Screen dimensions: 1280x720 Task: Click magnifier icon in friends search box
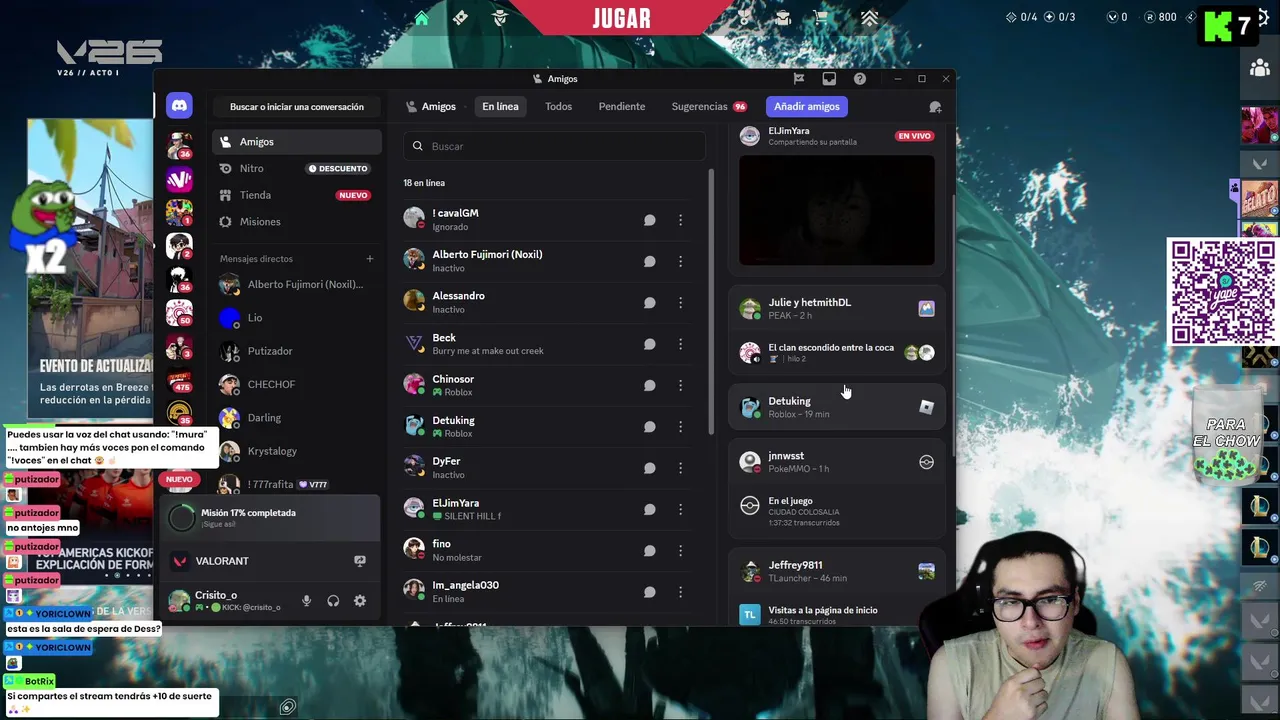[418, 146]
